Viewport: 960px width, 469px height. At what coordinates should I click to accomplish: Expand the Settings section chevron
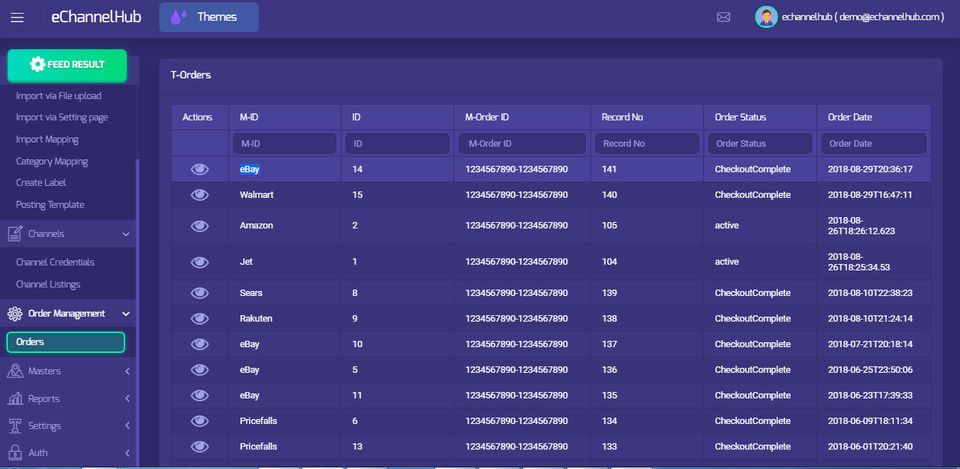click(127, 426)
